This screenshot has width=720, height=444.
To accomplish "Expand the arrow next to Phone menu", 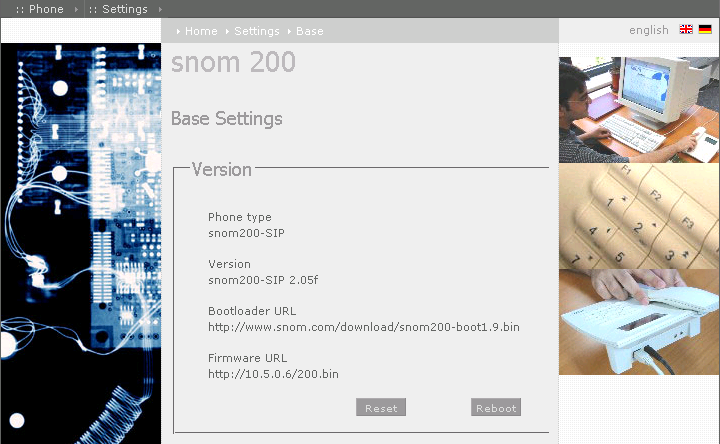I will tap(75, 9).
